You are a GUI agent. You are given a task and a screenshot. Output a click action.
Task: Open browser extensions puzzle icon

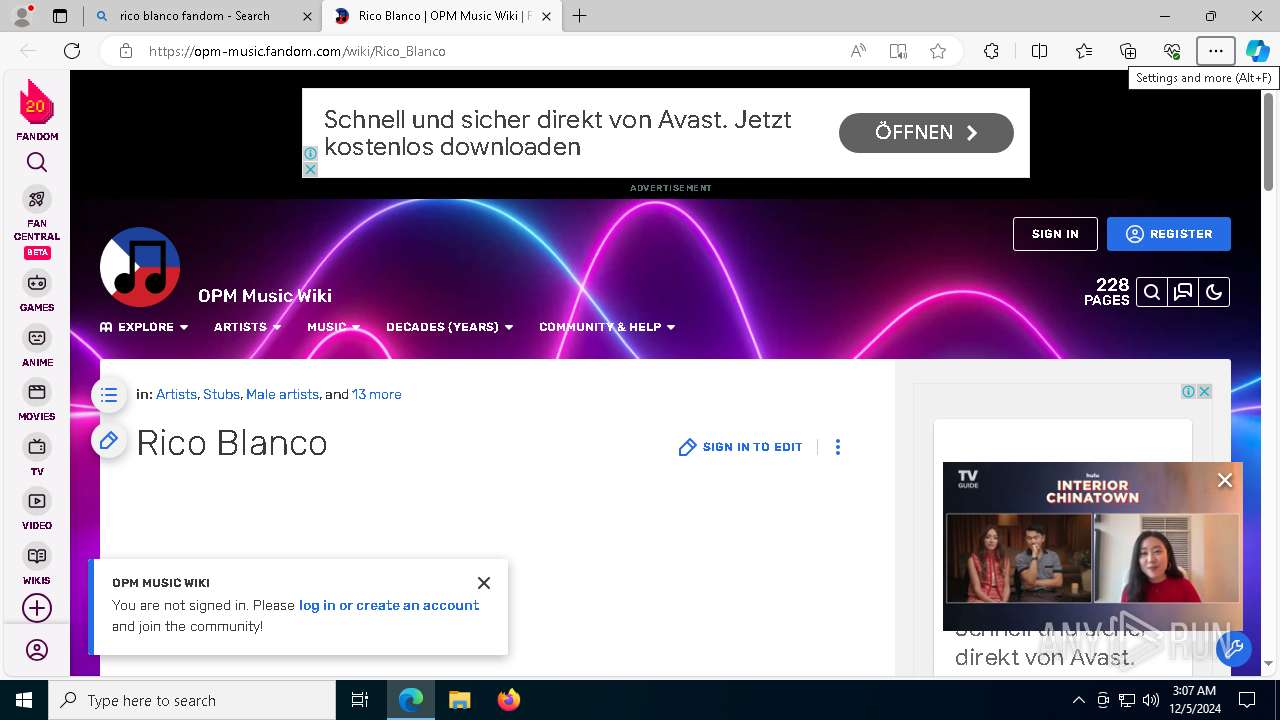point(991,51)
